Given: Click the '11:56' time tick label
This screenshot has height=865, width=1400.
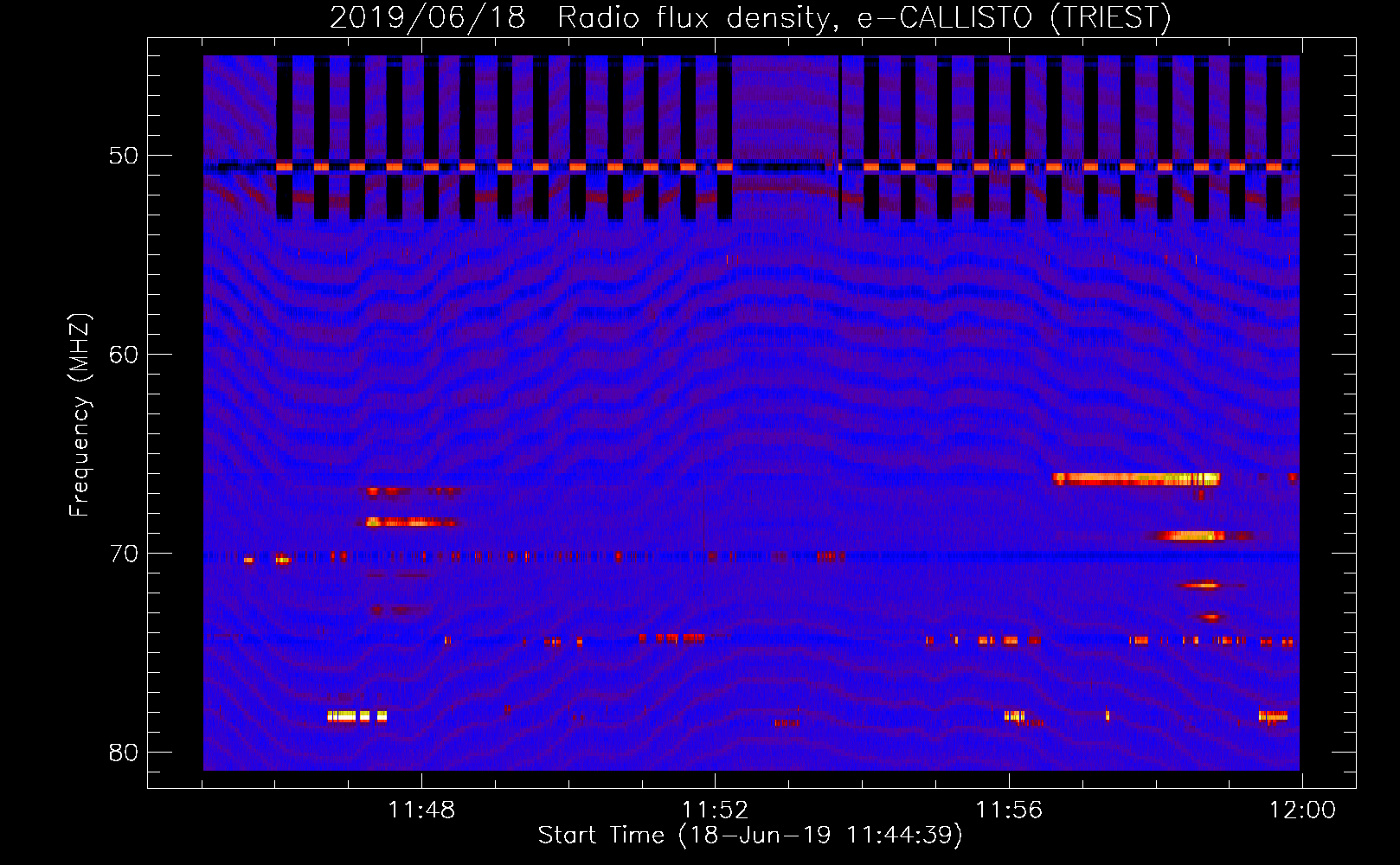Looking at the screenshot, I should (x=1009, y=811).
